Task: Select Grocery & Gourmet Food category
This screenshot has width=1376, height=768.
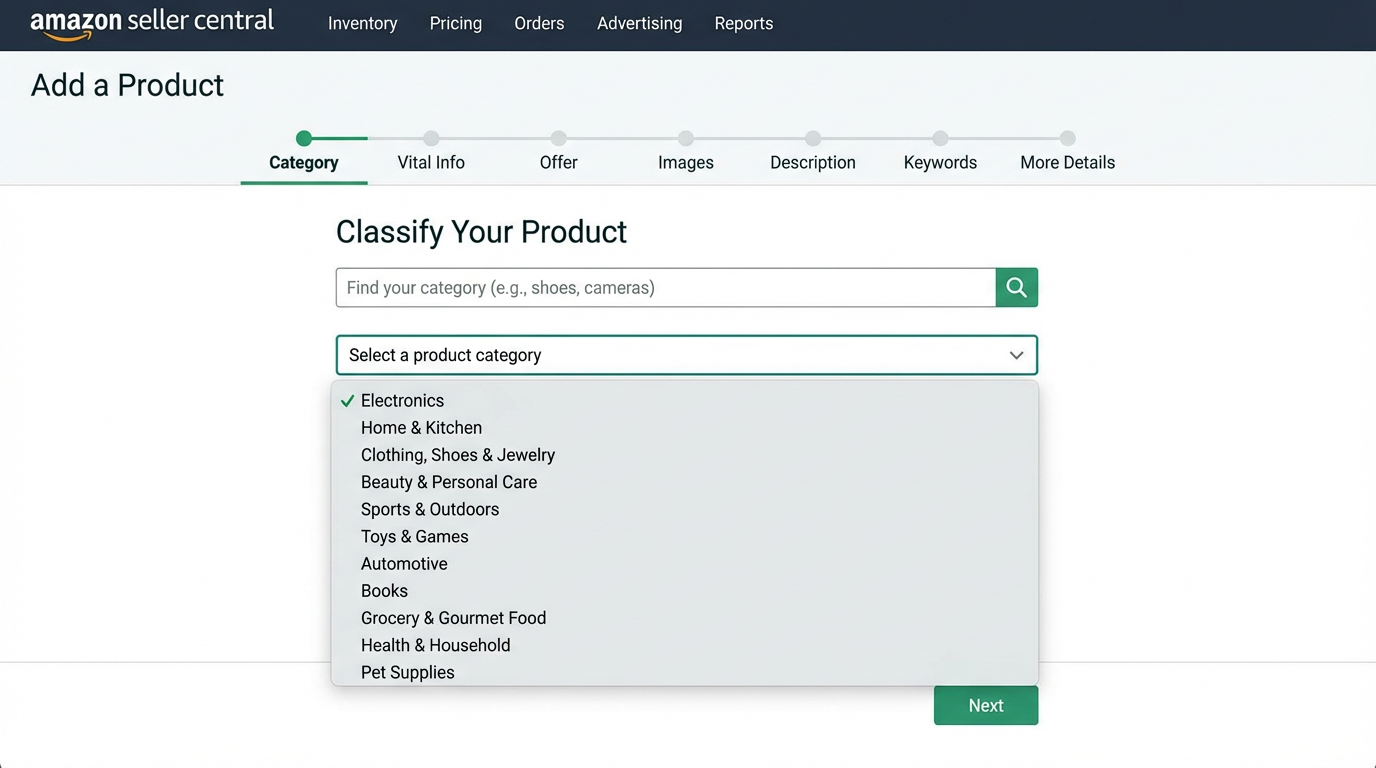Action: [x=453, y=617]
